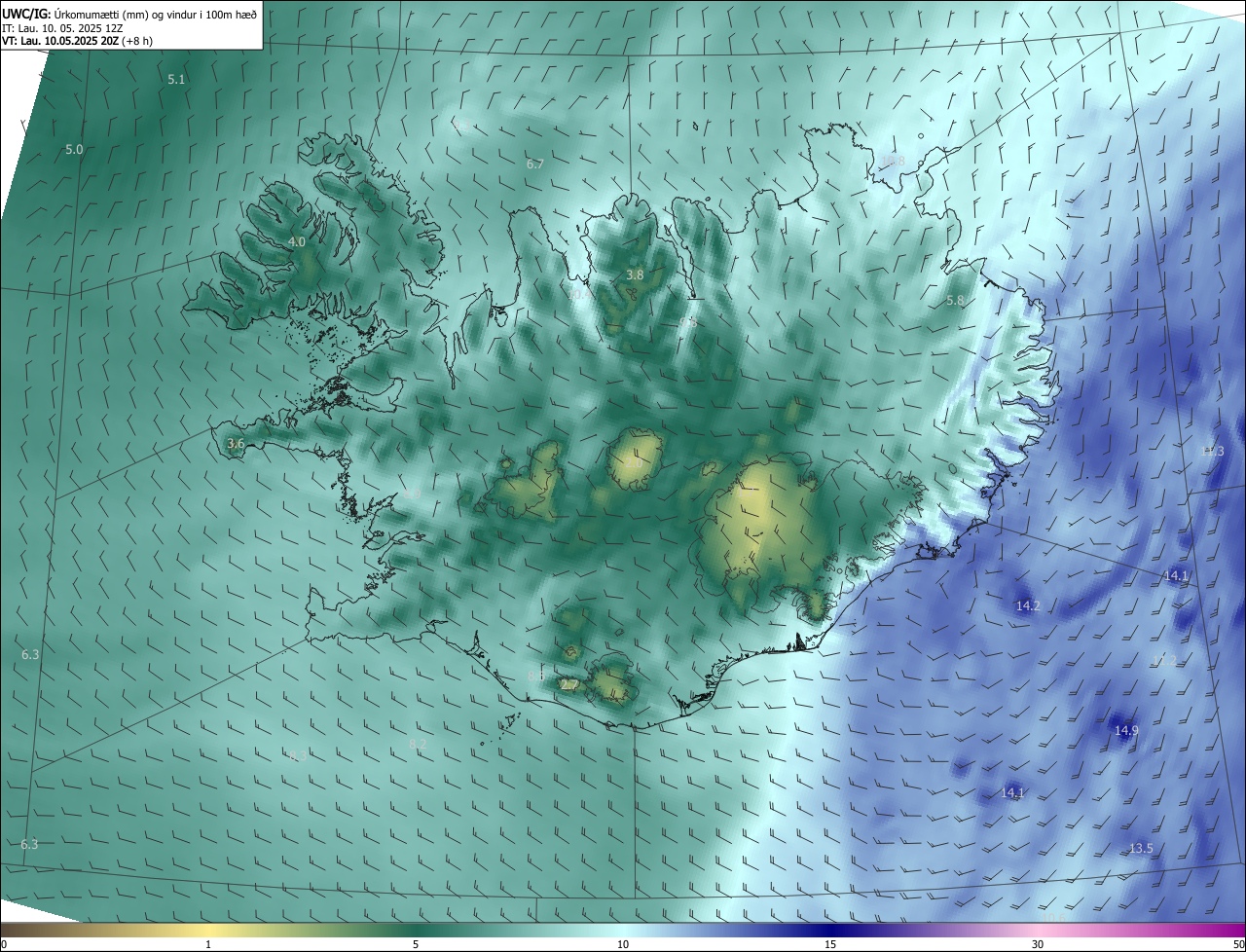Click the 8.2 value label south of Iceland

point(418,744)
